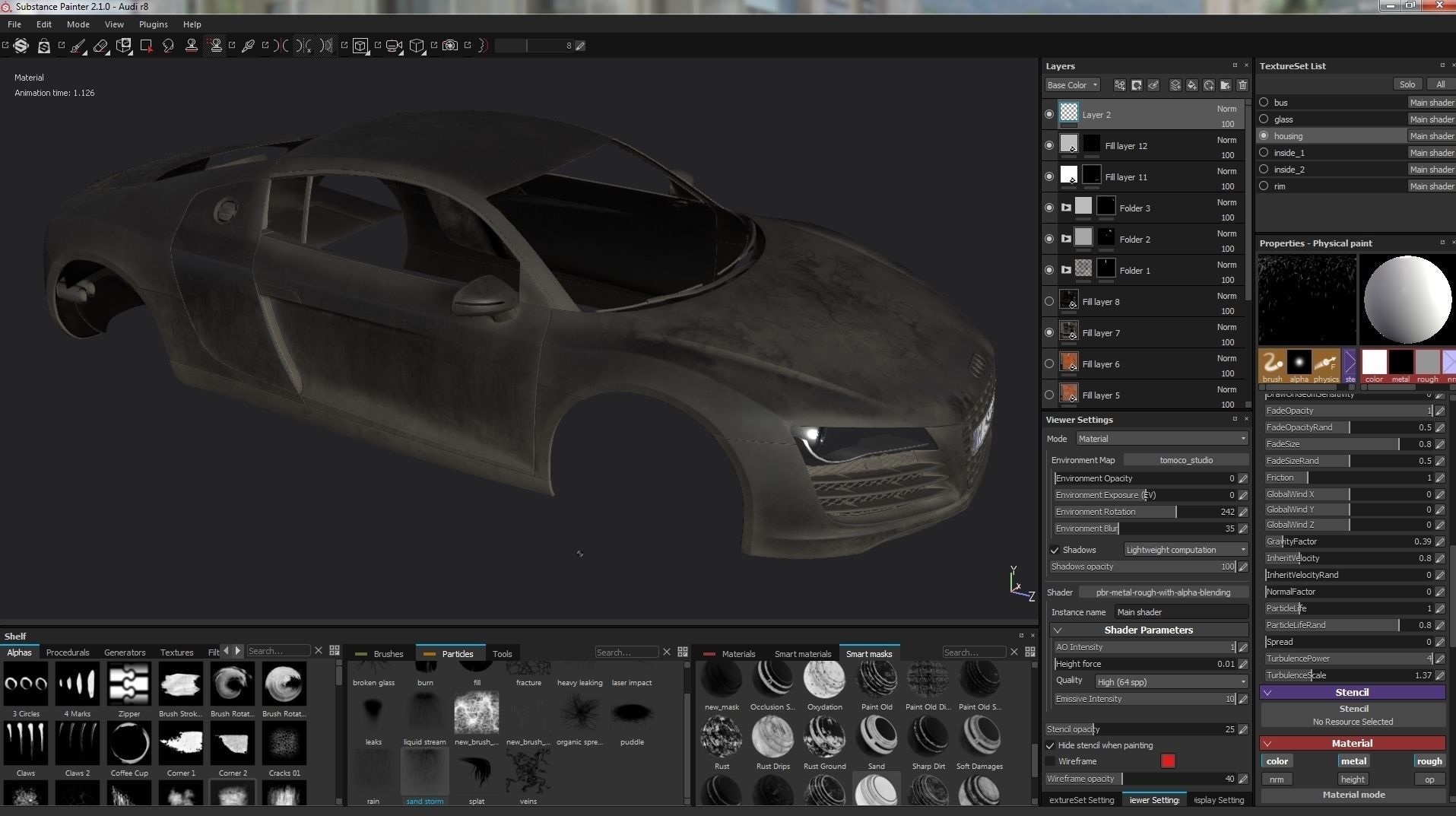Select the Eraser tool

(x=100, y=46)
